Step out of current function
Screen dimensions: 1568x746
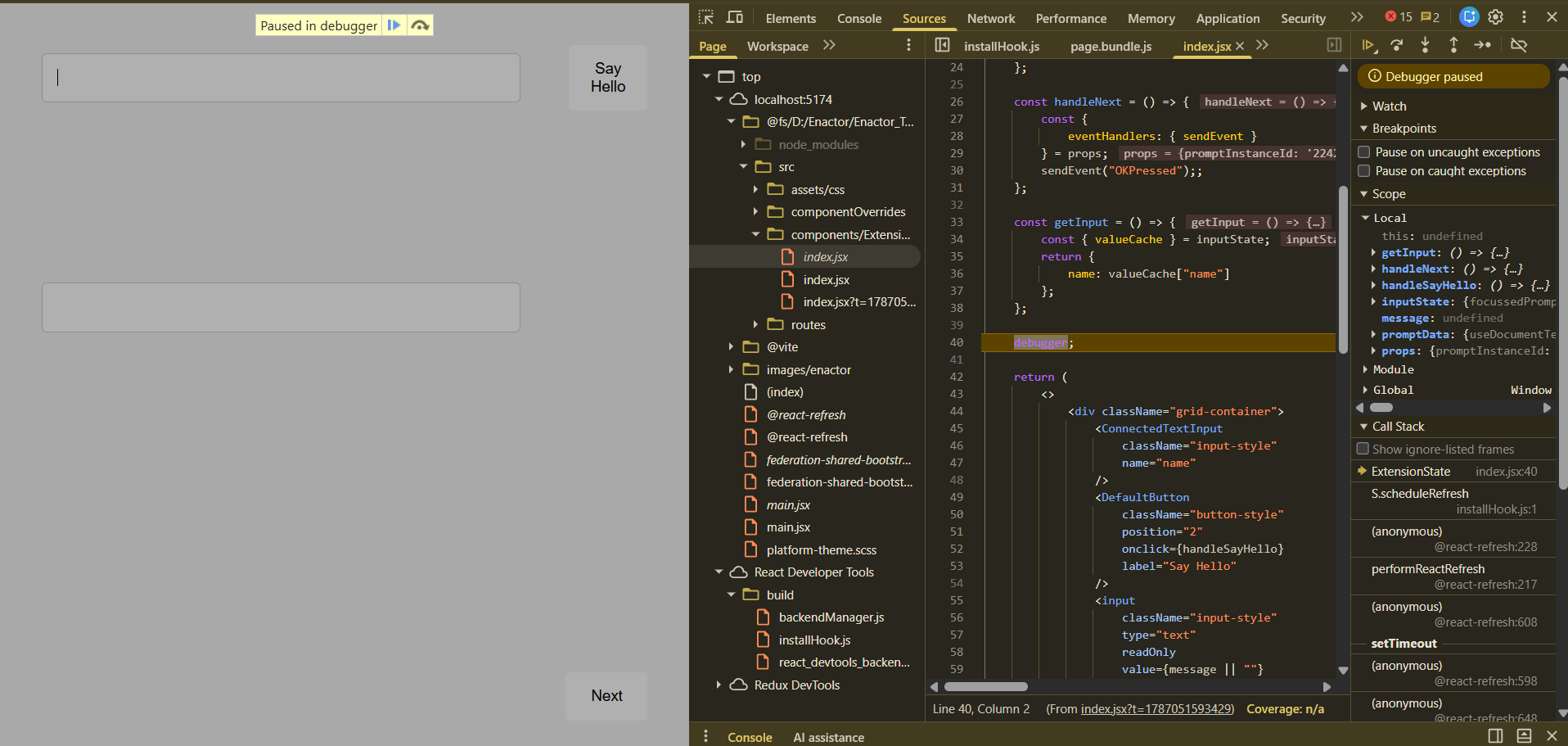(1453, 45)
